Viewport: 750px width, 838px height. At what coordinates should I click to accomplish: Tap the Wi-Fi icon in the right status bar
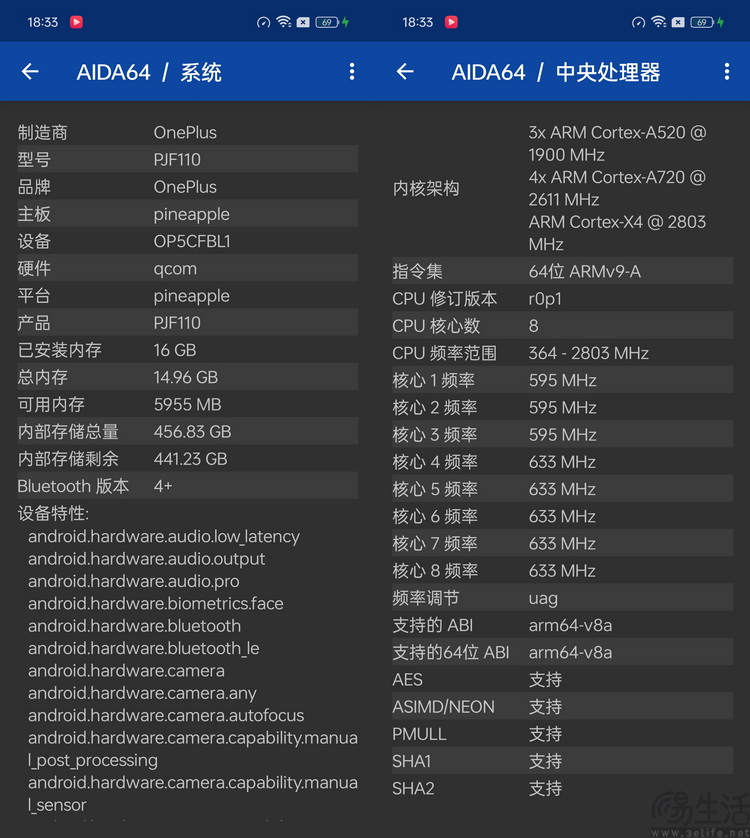pos(659,22)
